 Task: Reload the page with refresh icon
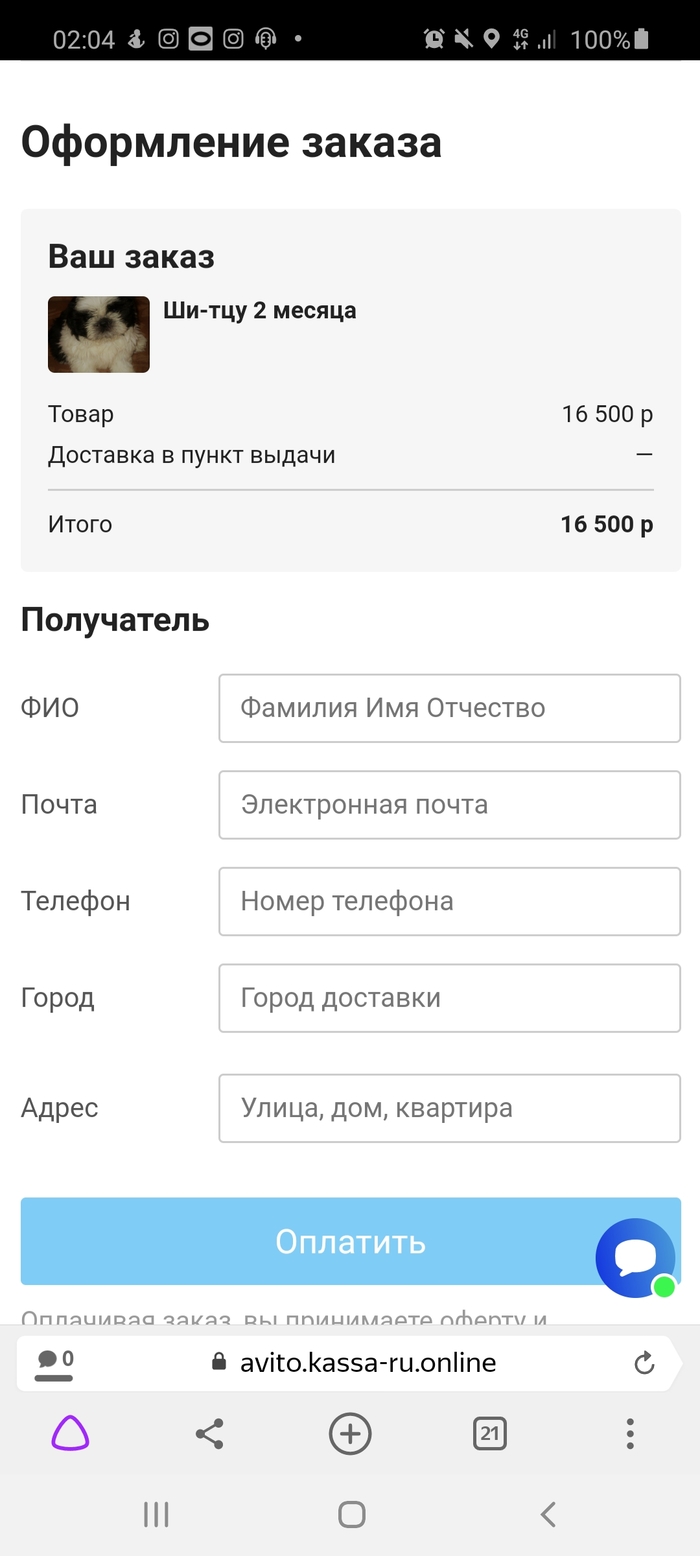(645, 1362)
